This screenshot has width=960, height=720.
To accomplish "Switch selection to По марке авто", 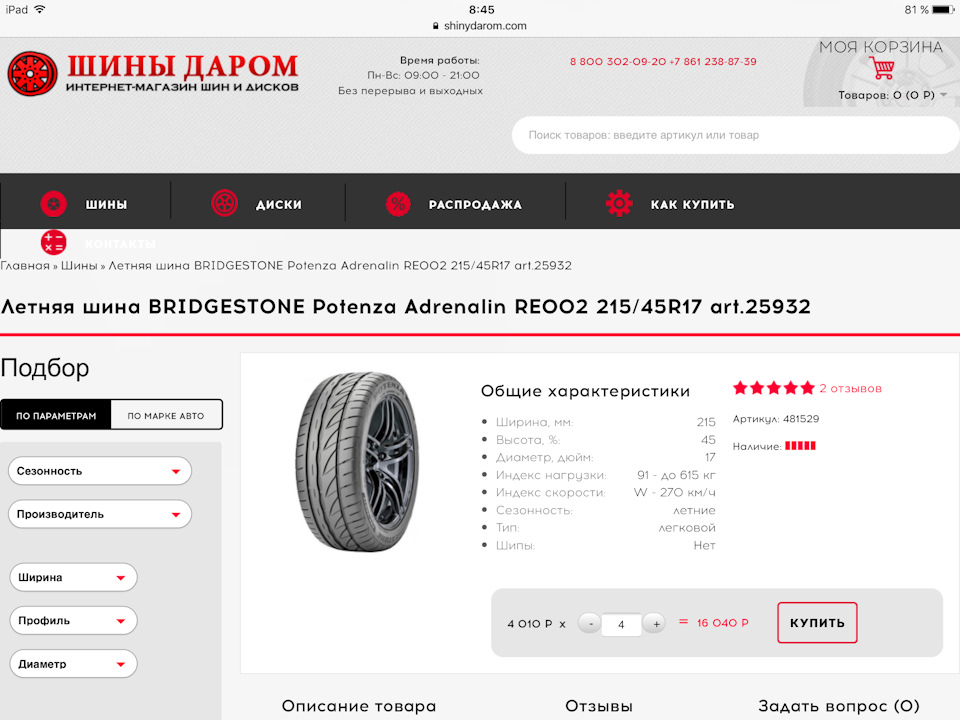I will point(166,415).
